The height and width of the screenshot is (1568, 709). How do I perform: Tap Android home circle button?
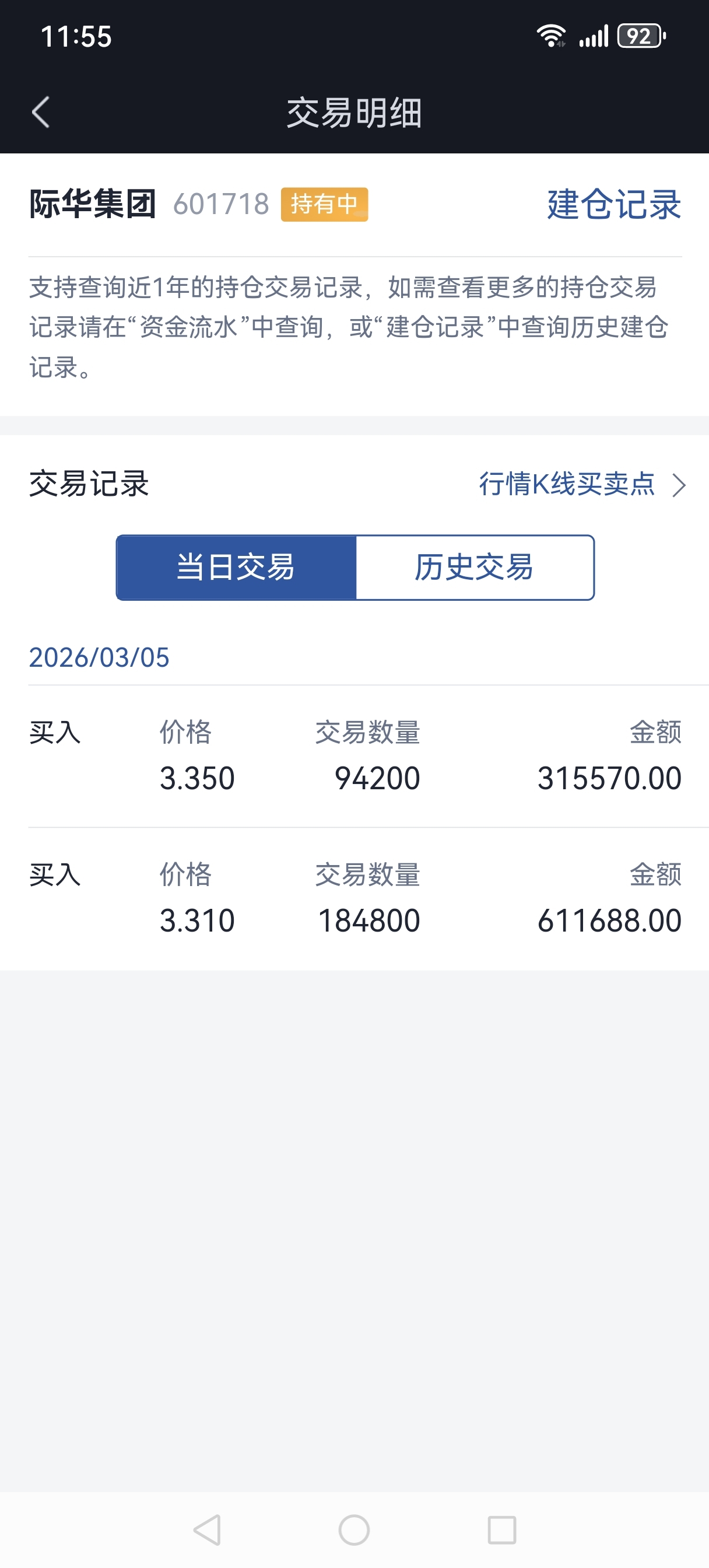point(354,1529)
